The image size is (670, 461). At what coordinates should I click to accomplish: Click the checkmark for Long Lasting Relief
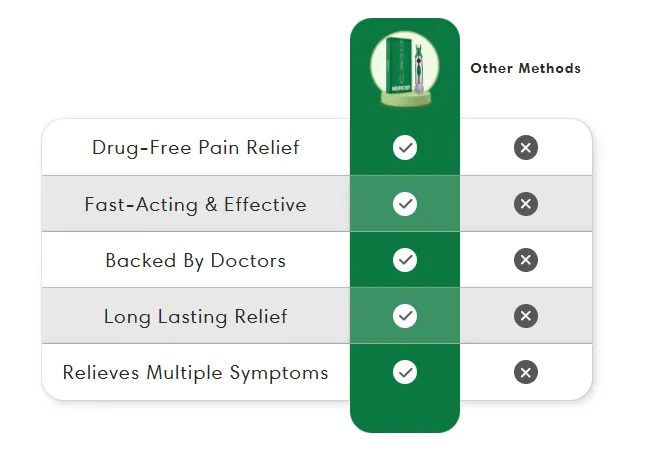pos(405,316)
